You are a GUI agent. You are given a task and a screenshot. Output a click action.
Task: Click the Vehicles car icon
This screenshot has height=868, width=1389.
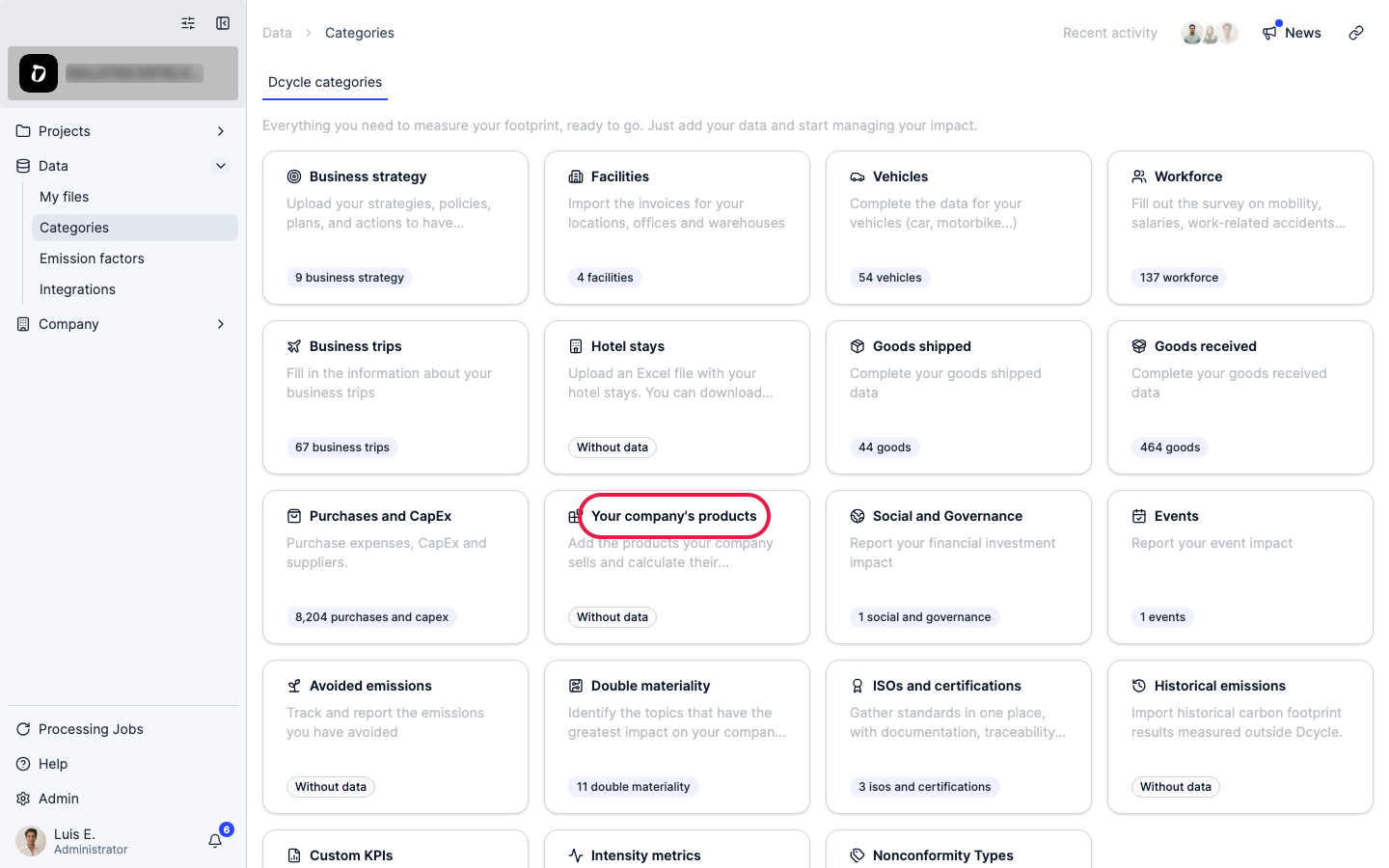[x=858, y=176]
